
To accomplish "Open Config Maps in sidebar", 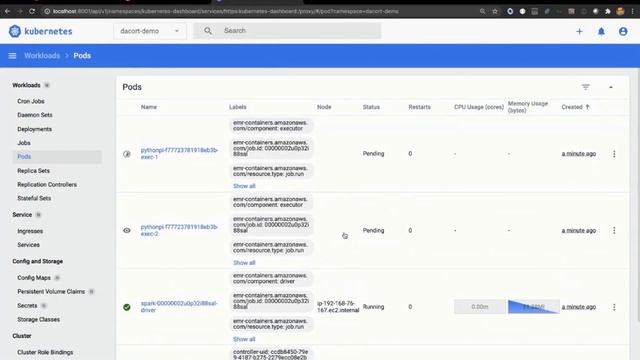I will (x=34, y=278).
